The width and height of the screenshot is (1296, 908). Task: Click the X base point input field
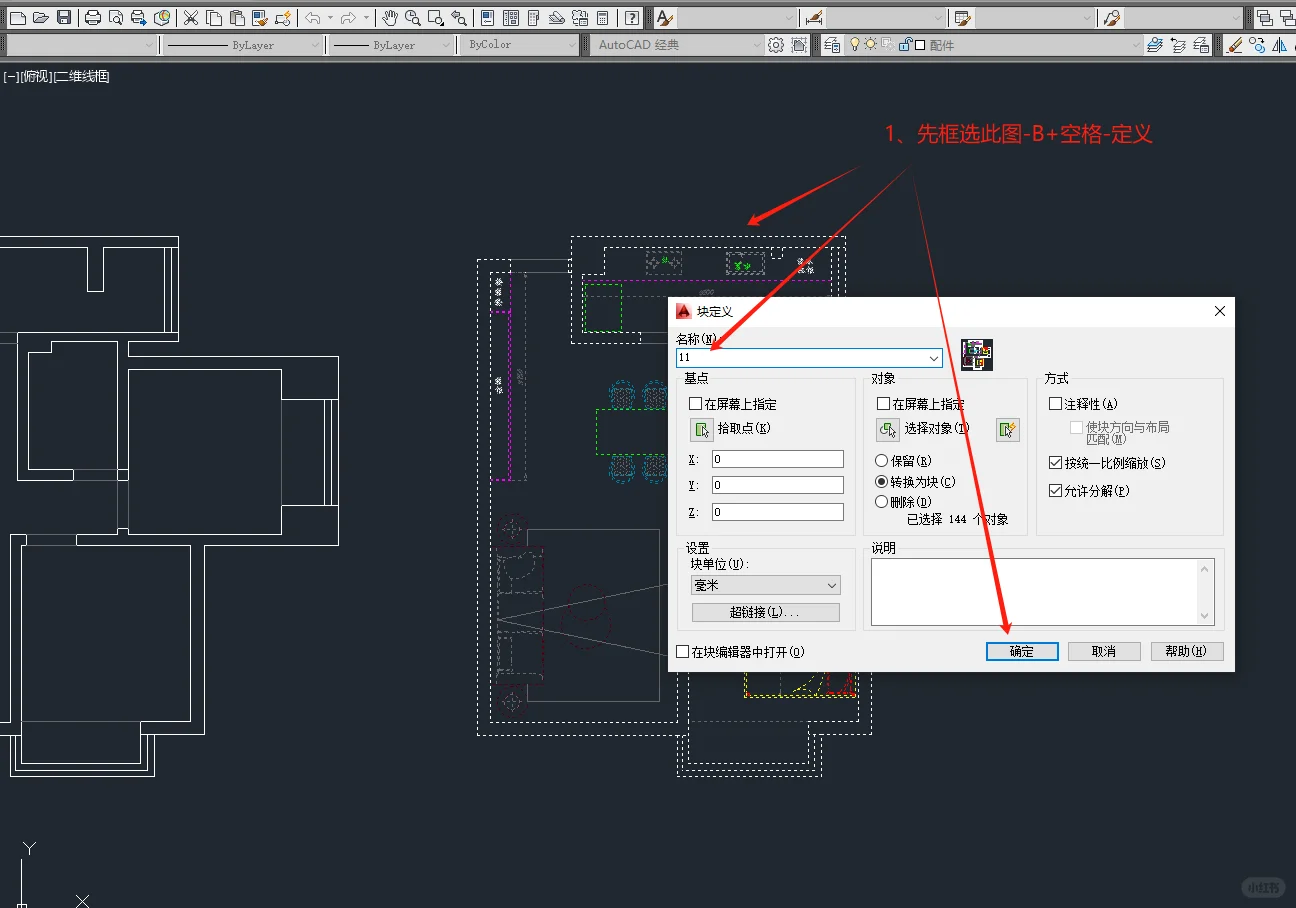778,459
